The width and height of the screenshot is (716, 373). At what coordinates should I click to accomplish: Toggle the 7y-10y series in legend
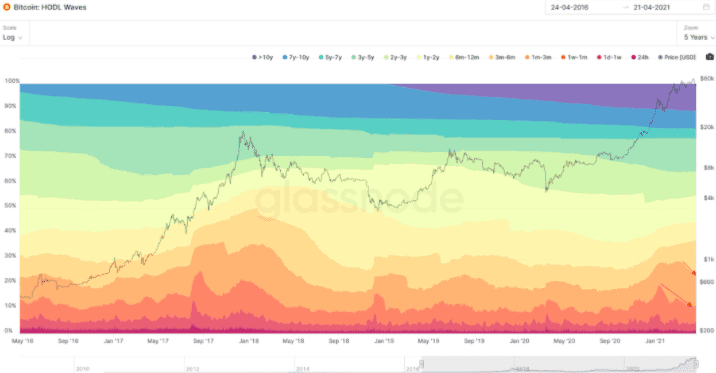(x=296, y=58)
